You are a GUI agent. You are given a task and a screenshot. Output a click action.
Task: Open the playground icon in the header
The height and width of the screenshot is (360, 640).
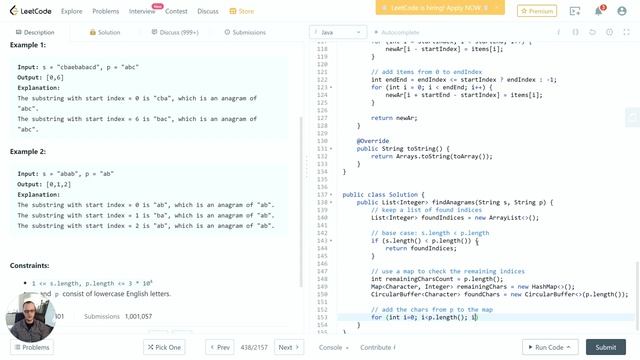click(x=575, y=11)
